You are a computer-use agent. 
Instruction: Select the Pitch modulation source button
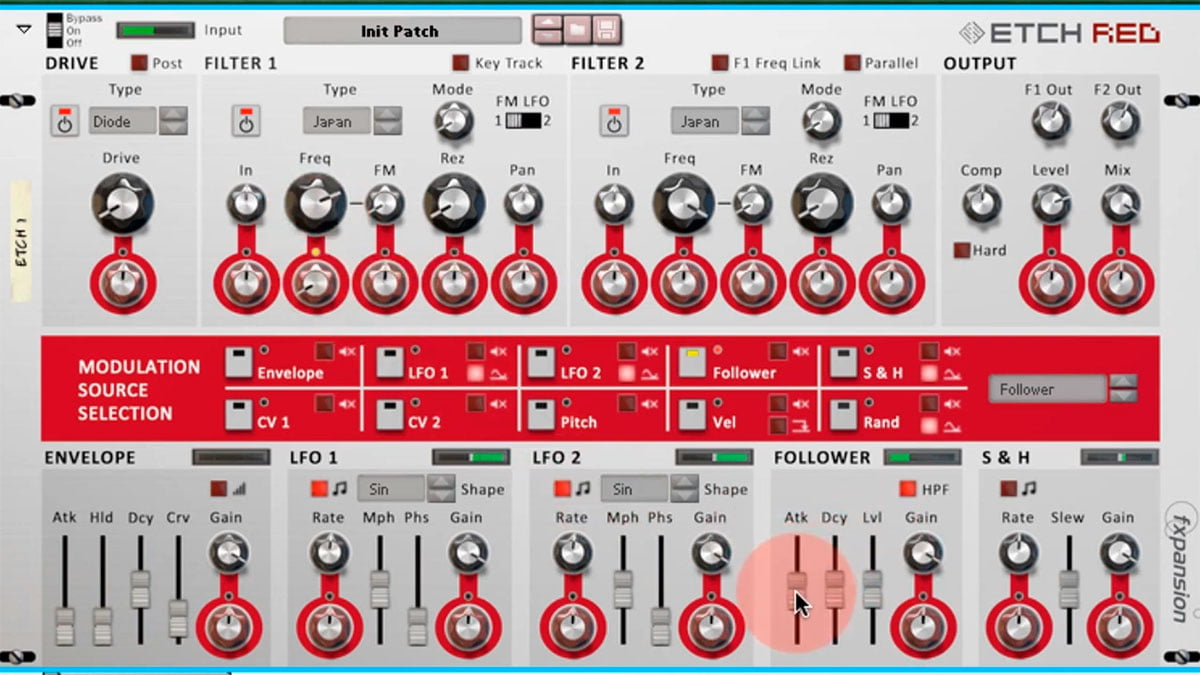click(x=542, y=415)
